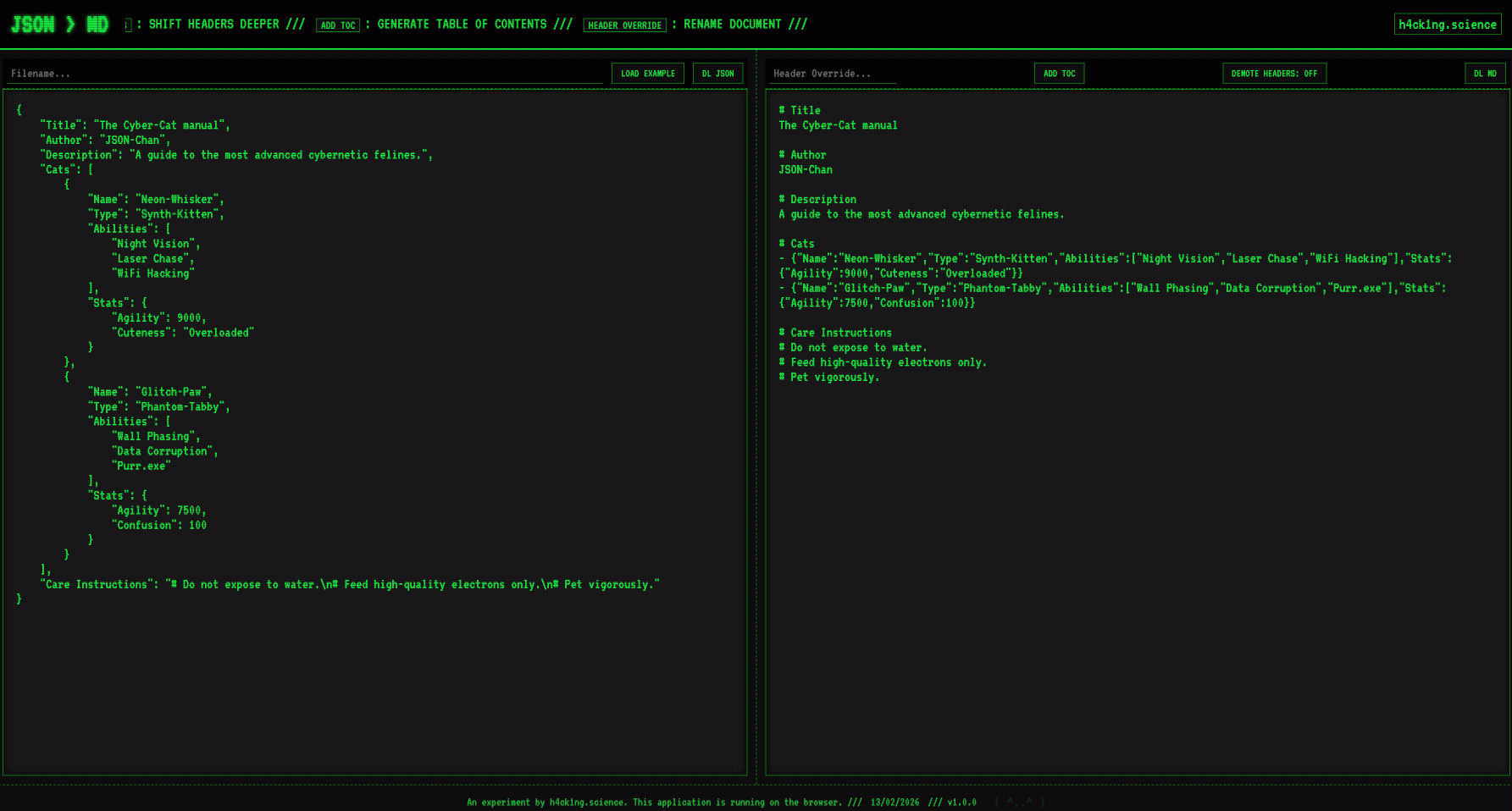
Task: Click the "Care Instructions" JSON line
Action: (350, 585)
